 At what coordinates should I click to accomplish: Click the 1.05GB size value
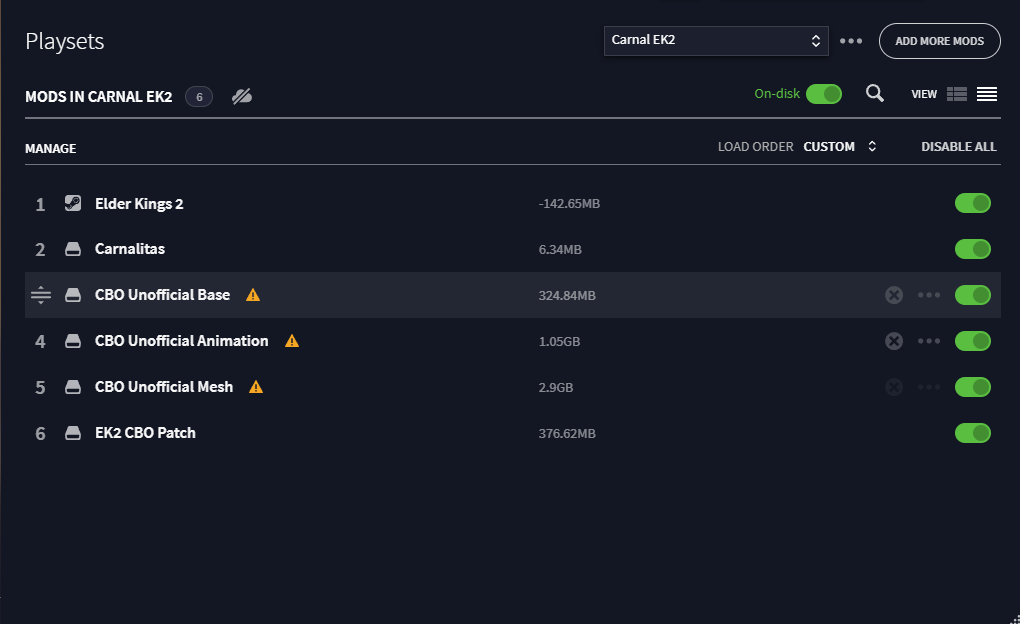pyautogui.click(x=559, y=342)
